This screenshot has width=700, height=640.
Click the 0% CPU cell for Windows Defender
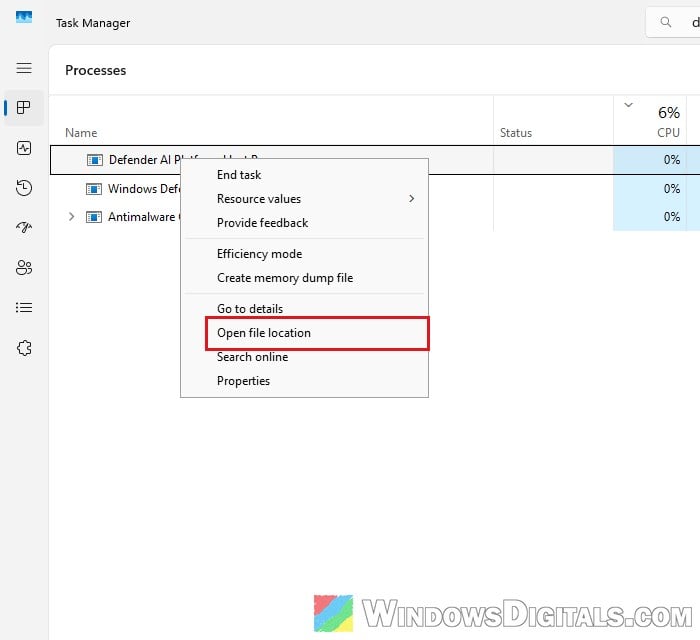coord(650,189)
